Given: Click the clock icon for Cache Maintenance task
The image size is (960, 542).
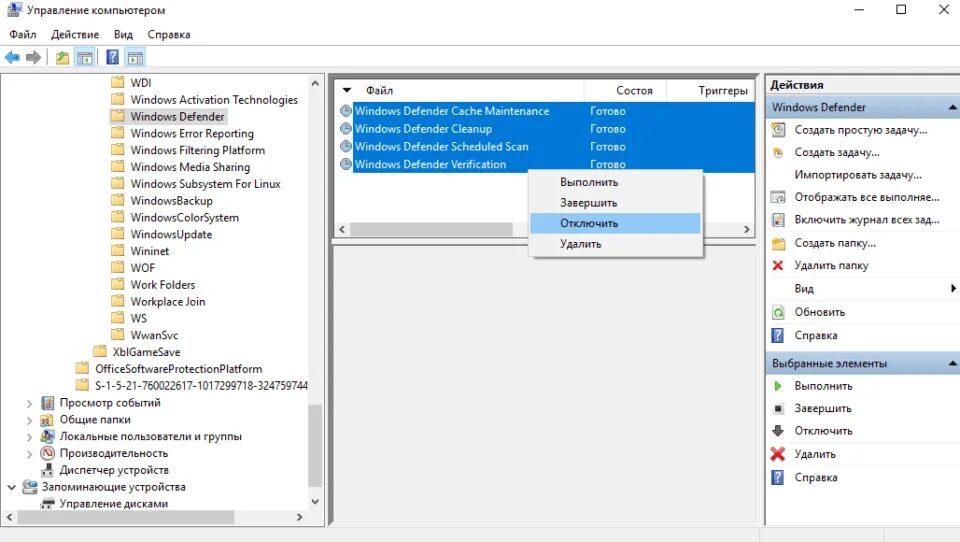Looking at the screenshot, I should click(346, 111).
